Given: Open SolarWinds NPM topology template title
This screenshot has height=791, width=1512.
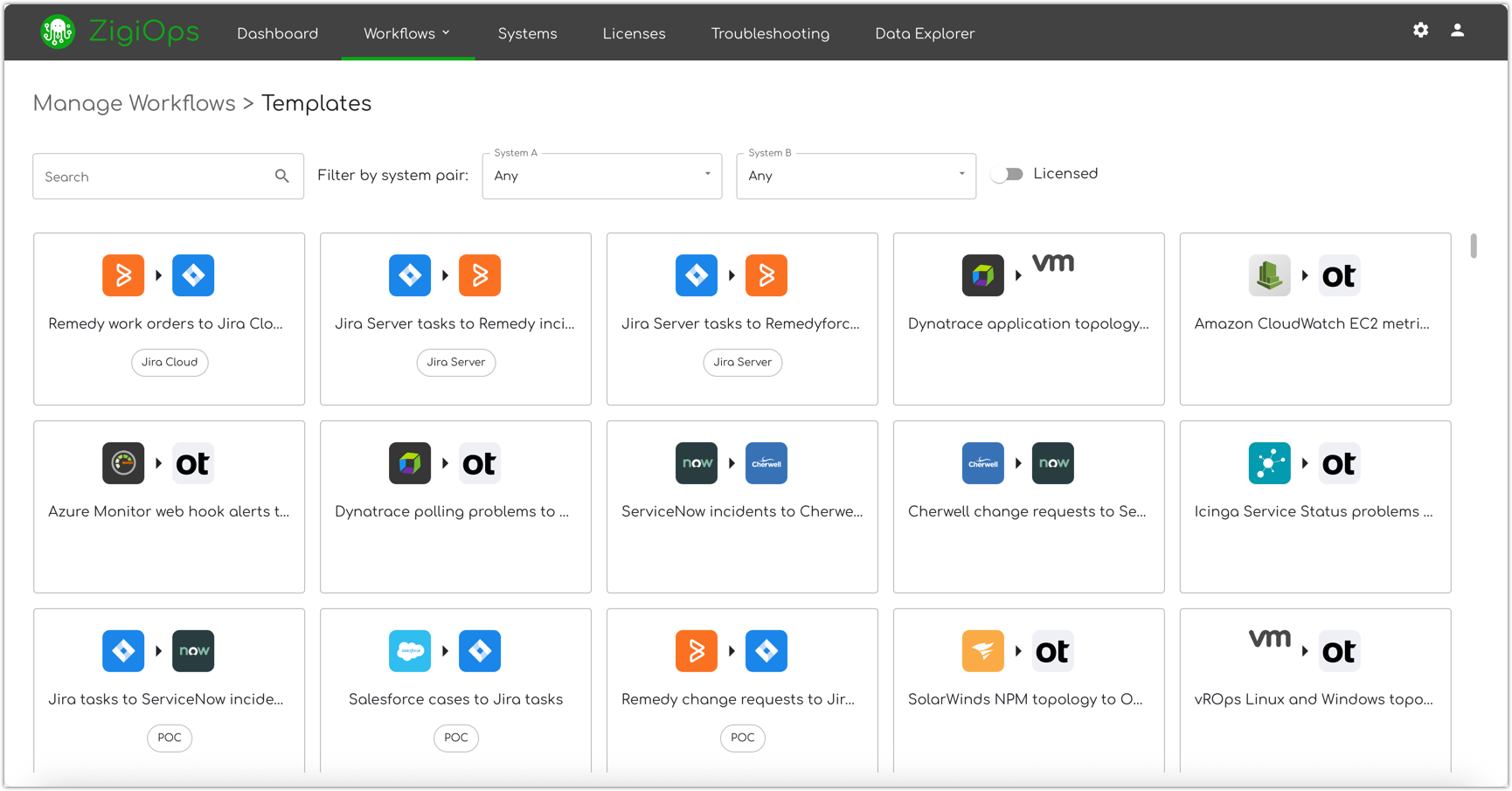Looking at the screenshot, I should (1025, 699).
